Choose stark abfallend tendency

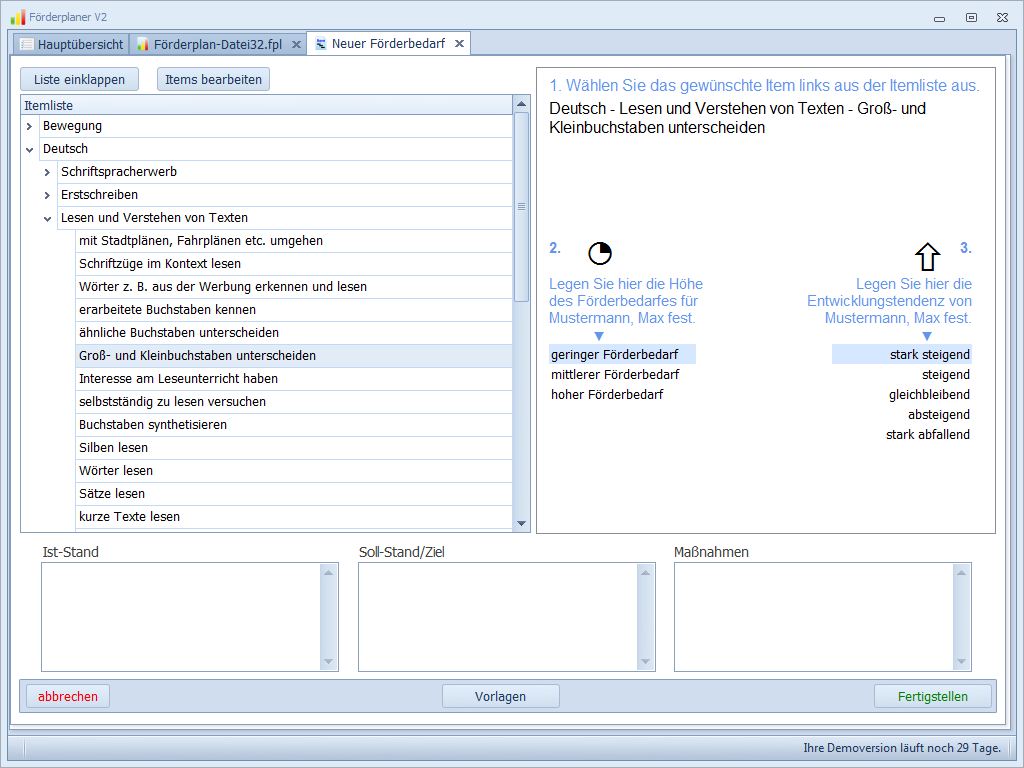point(902,434)
